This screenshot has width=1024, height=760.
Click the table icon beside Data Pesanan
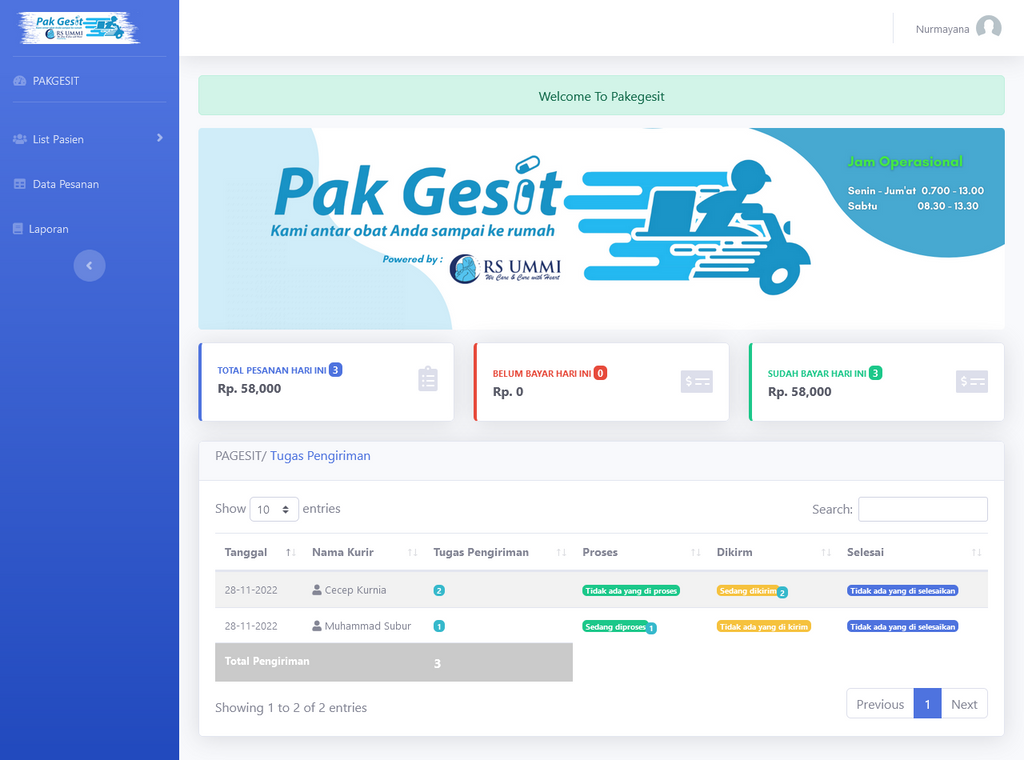pyautogui.click(x=20, y=184)
